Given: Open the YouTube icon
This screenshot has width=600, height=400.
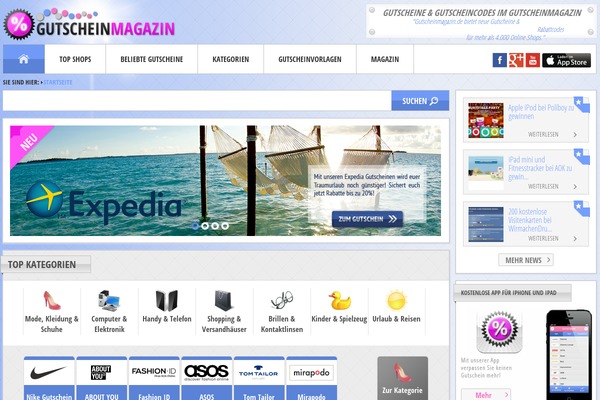Looking at the screenshot, I should (532, 60).
